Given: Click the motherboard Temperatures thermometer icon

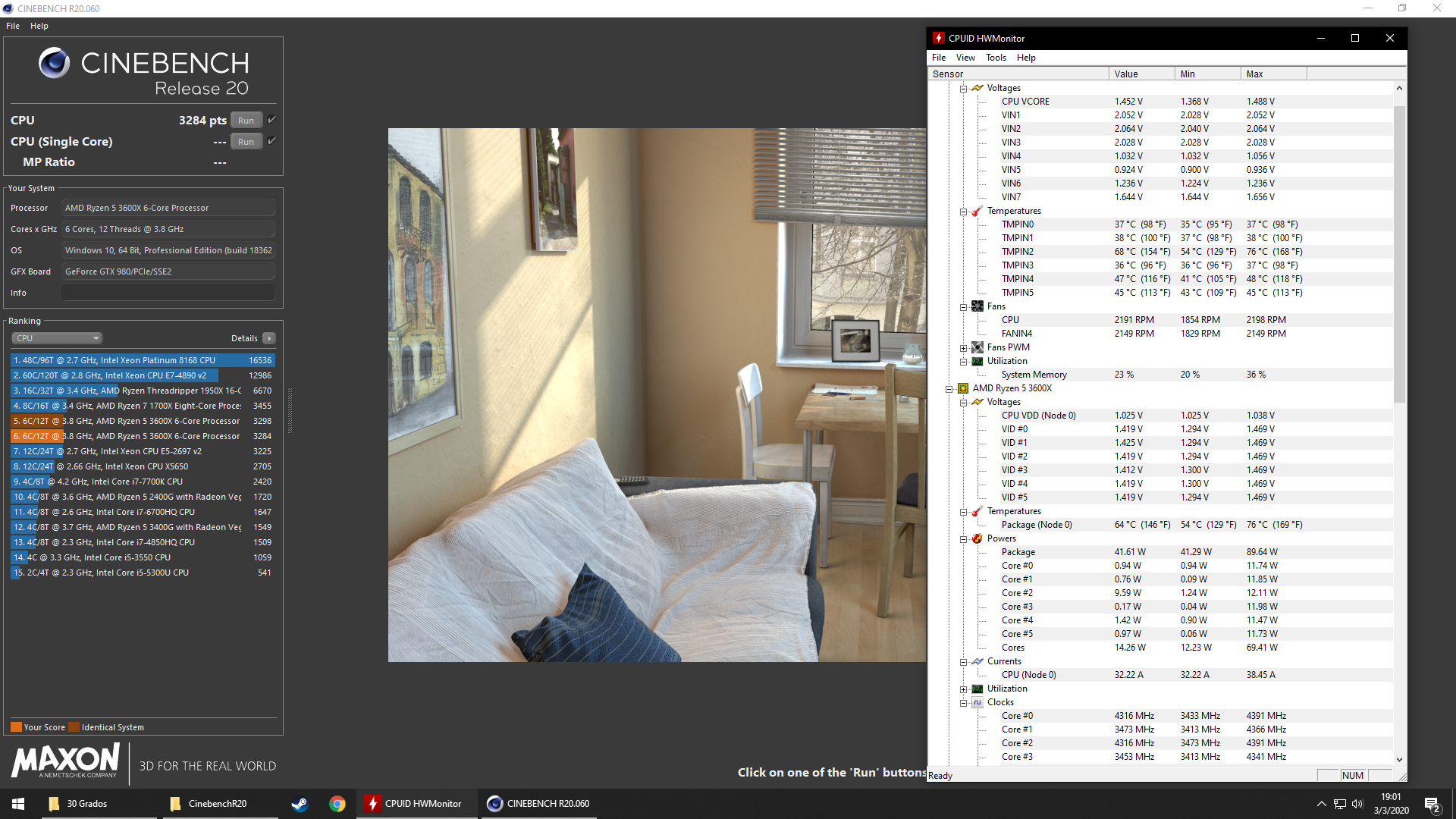Looking at the screenshot, I should tap(977, 211).
